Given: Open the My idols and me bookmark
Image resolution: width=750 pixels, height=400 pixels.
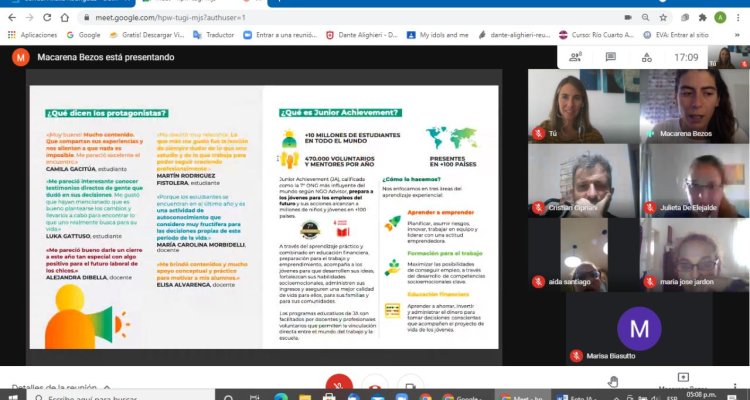Looking at the screenshot, I should tap(438, 35).
